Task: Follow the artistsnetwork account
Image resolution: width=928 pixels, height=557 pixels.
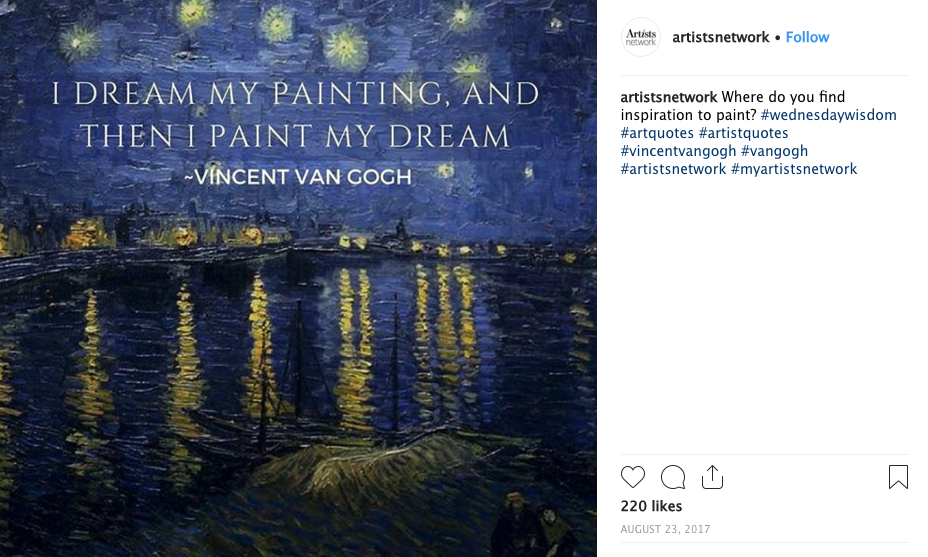Action: [x=807, y=37]
